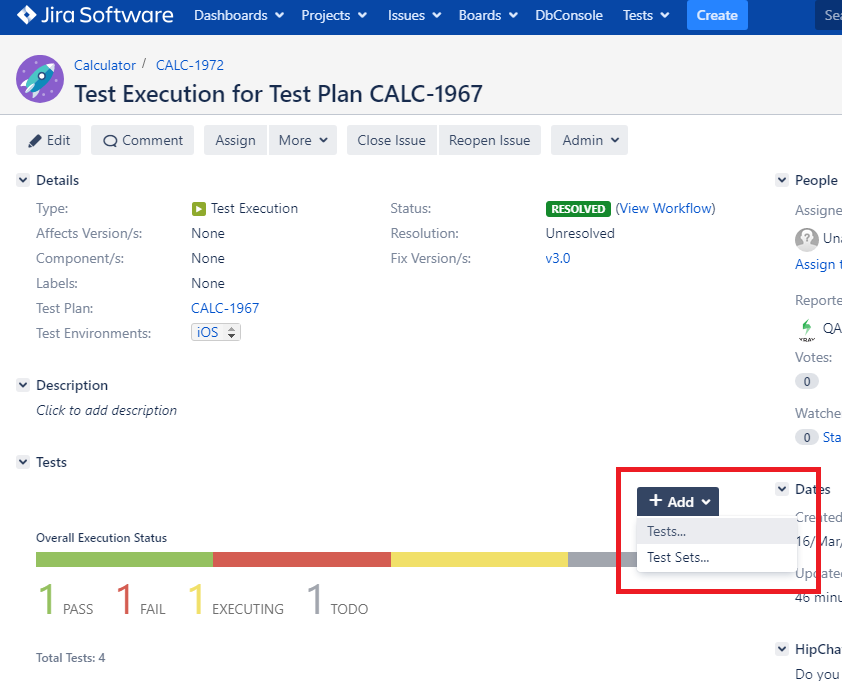Screen dimensions: 842x681
Task: Select Tests... from the Add menu
Action: tap(717, 531)
